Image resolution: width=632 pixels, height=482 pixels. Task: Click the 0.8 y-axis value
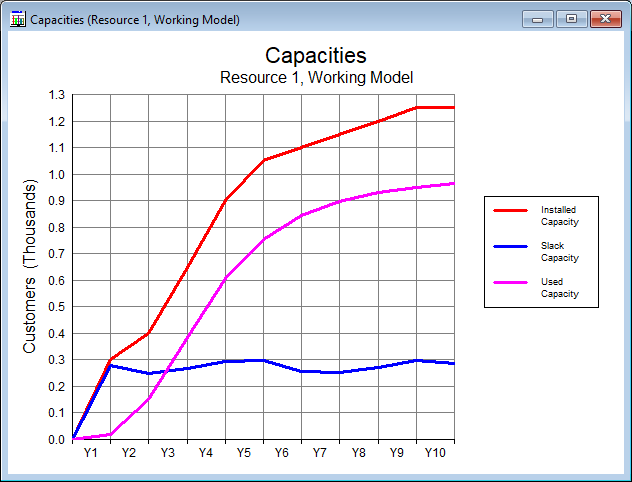(56, 228)
